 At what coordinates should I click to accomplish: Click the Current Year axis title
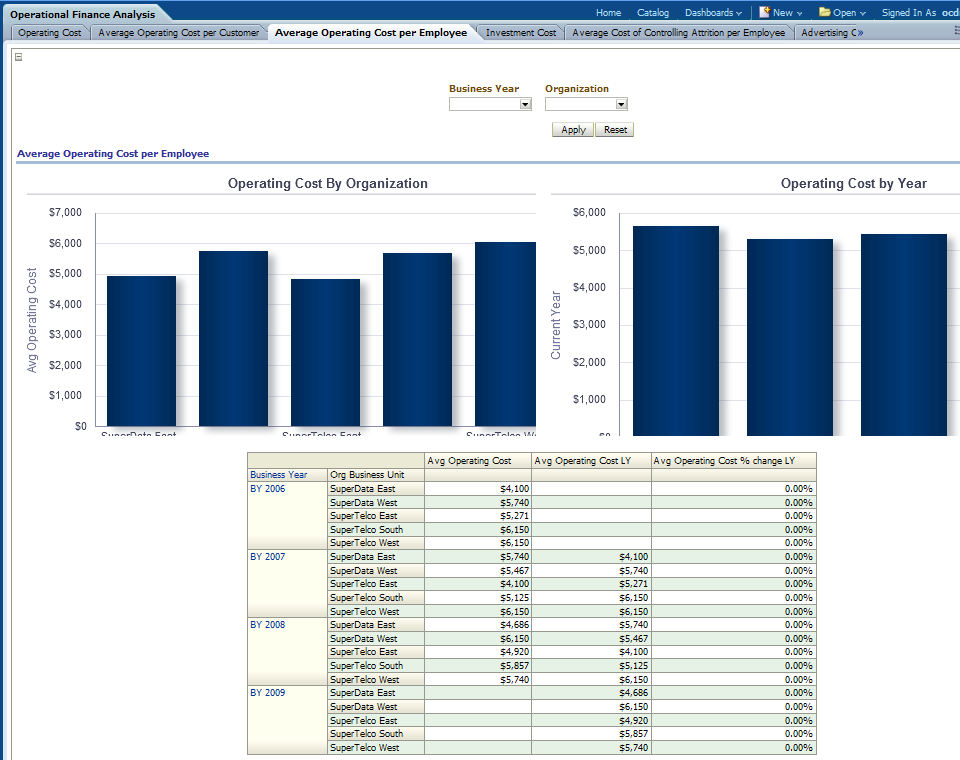pyautogui.click(x=556, y=325)
